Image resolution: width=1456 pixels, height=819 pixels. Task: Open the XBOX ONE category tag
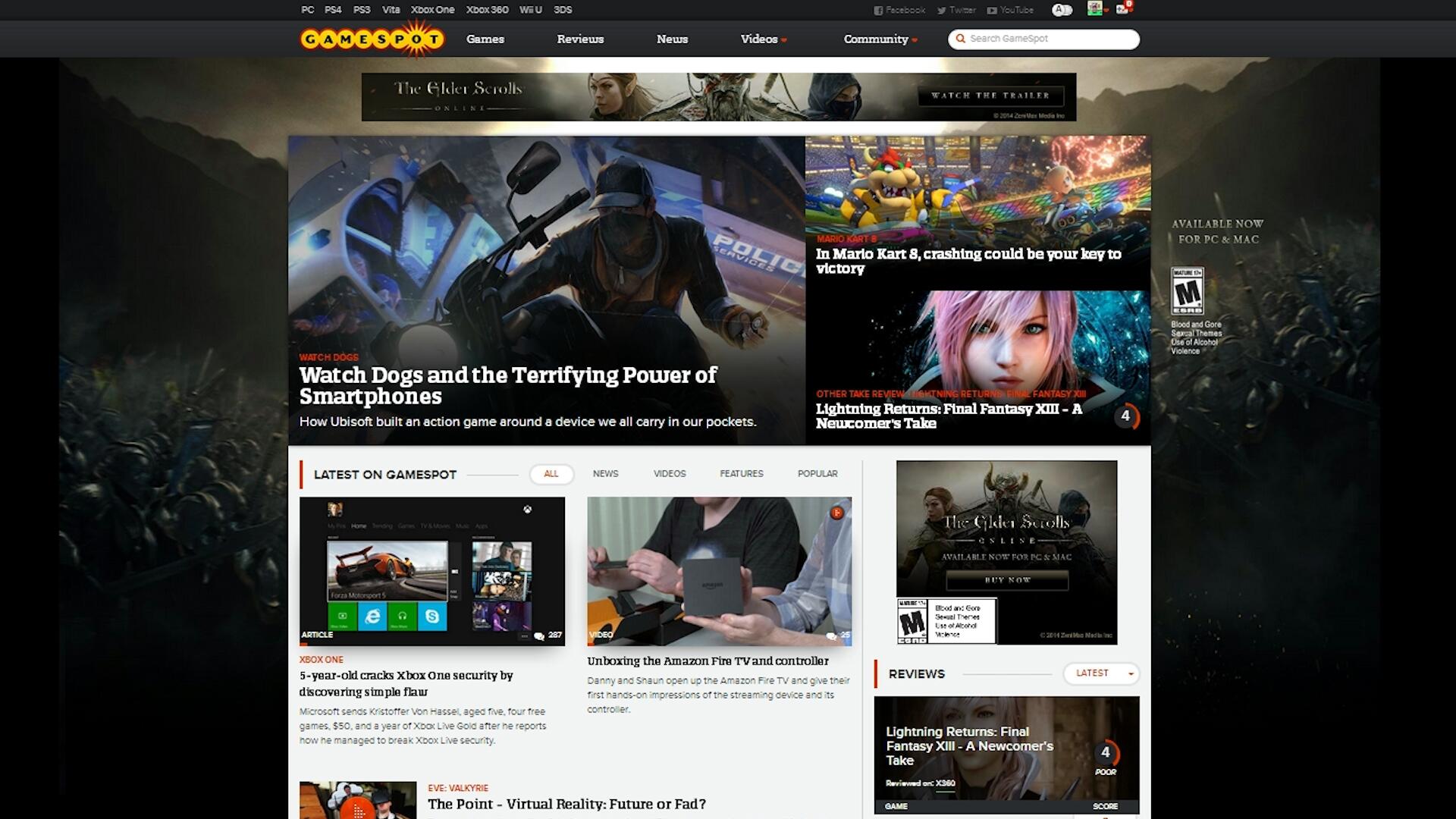tap(321, 660)
